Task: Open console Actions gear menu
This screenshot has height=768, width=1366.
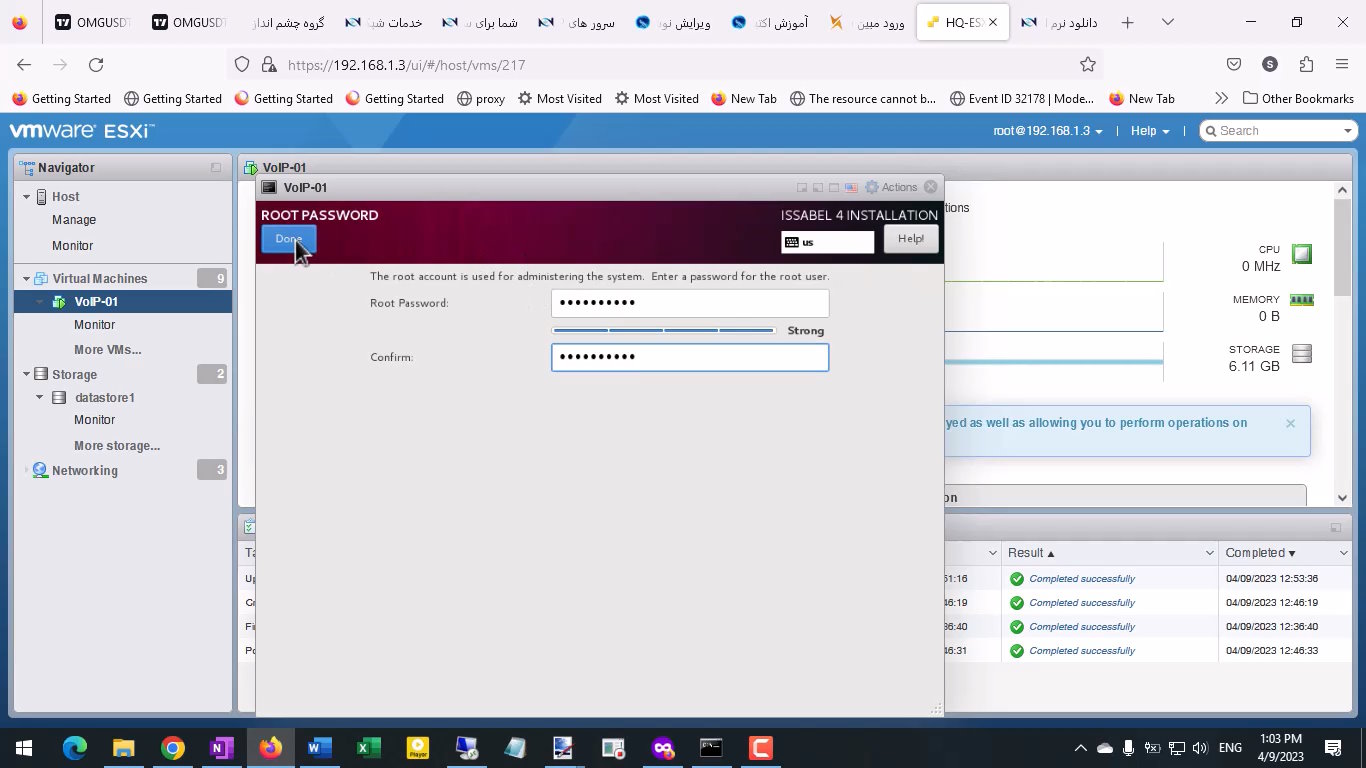Action: pyautogui.click(x=891, y=187)
